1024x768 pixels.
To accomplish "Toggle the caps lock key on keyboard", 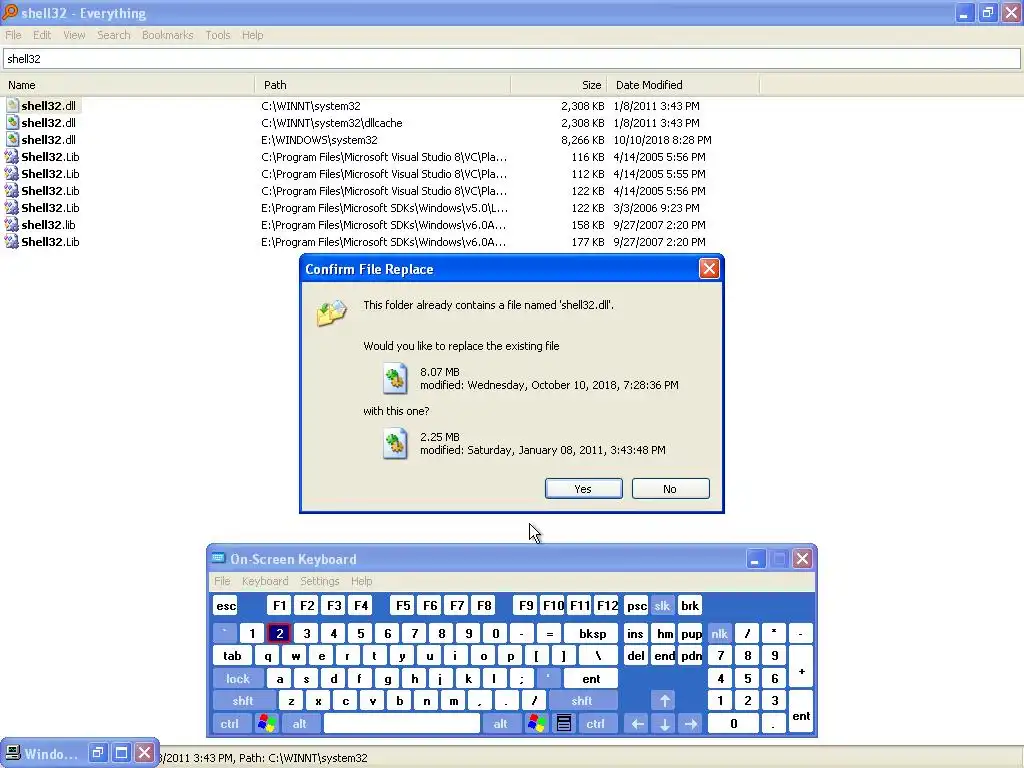I will [x=238, y=679].
